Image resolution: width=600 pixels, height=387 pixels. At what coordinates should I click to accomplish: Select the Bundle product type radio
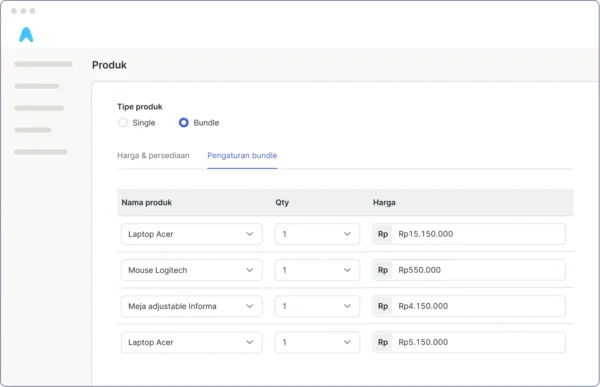[x=184, y=122]
